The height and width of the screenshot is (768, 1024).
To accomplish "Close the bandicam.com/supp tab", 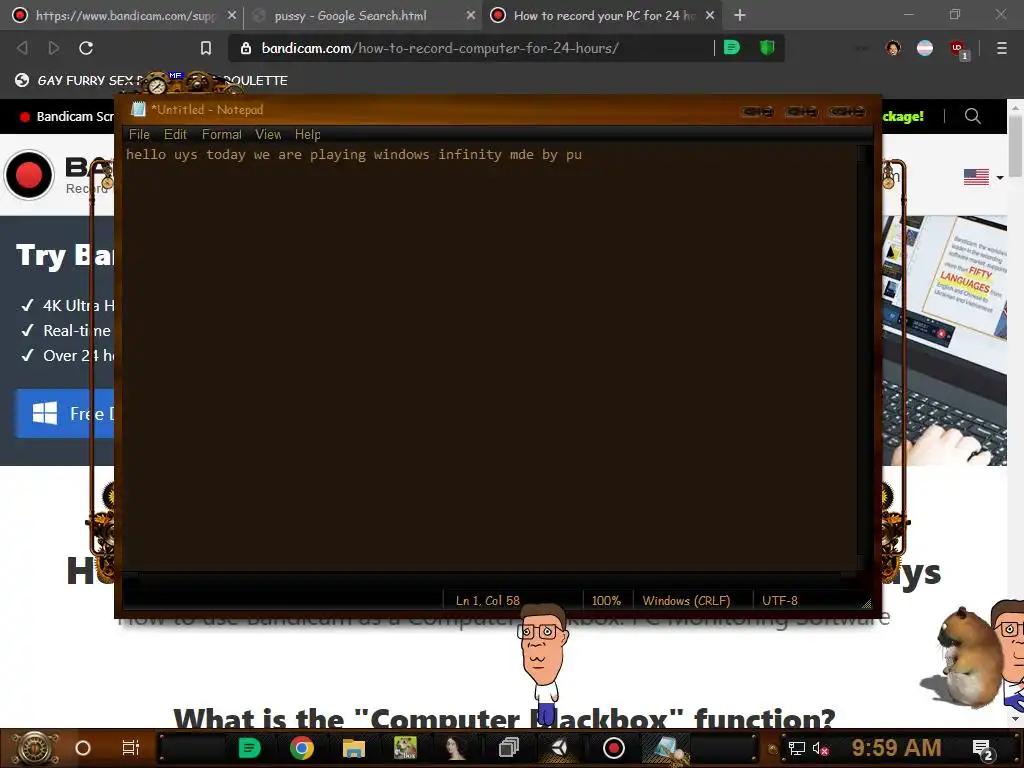I will [x=231, y=15].
